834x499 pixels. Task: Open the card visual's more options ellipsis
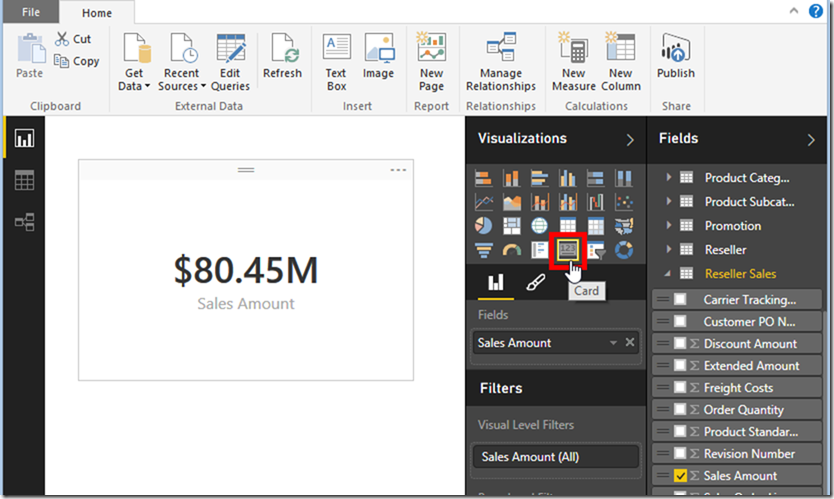pos(398,170)
